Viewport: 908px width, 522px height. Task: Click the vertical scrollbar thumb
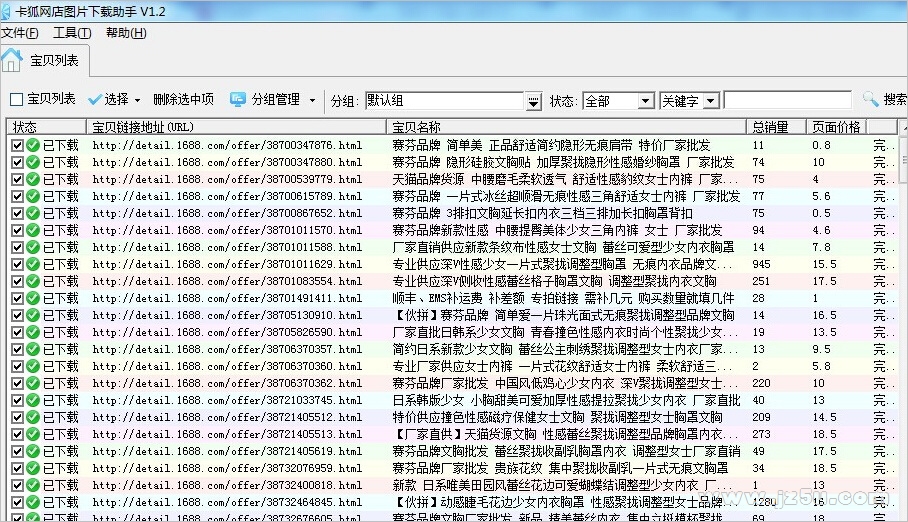point(903,158)
